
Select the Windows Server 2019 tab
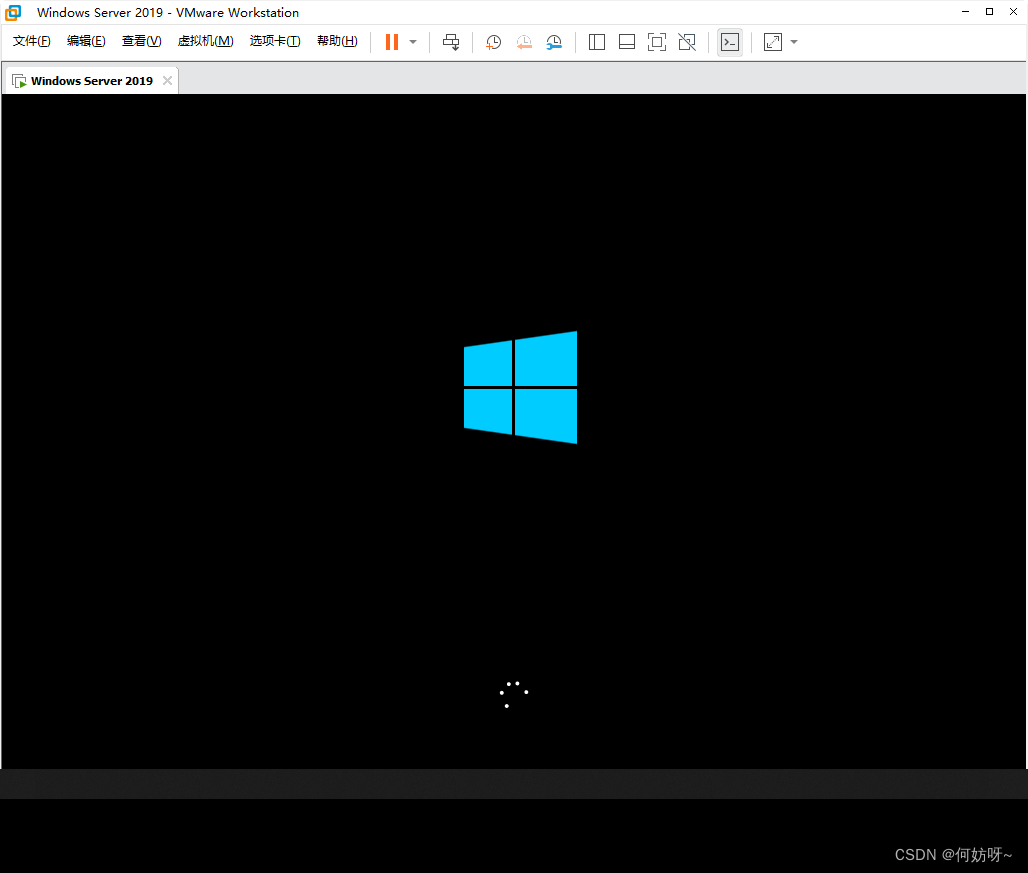[92, 81]
